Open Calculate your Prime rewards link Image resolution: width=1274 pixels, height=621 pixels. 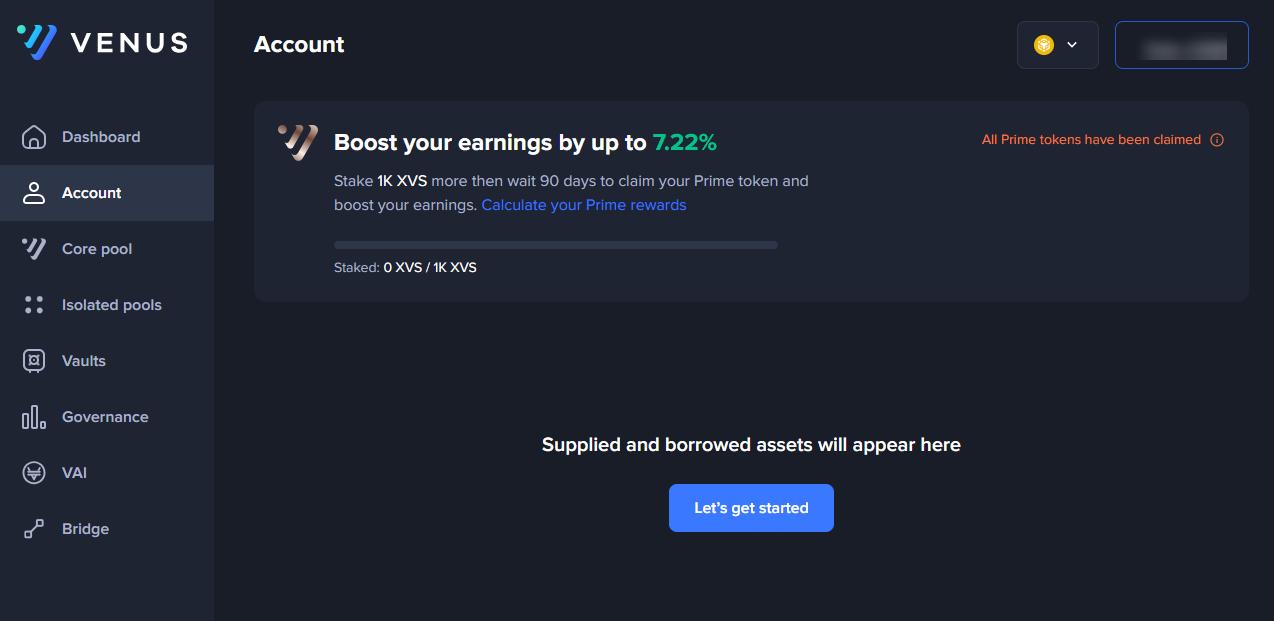click(x=584, y=205)
